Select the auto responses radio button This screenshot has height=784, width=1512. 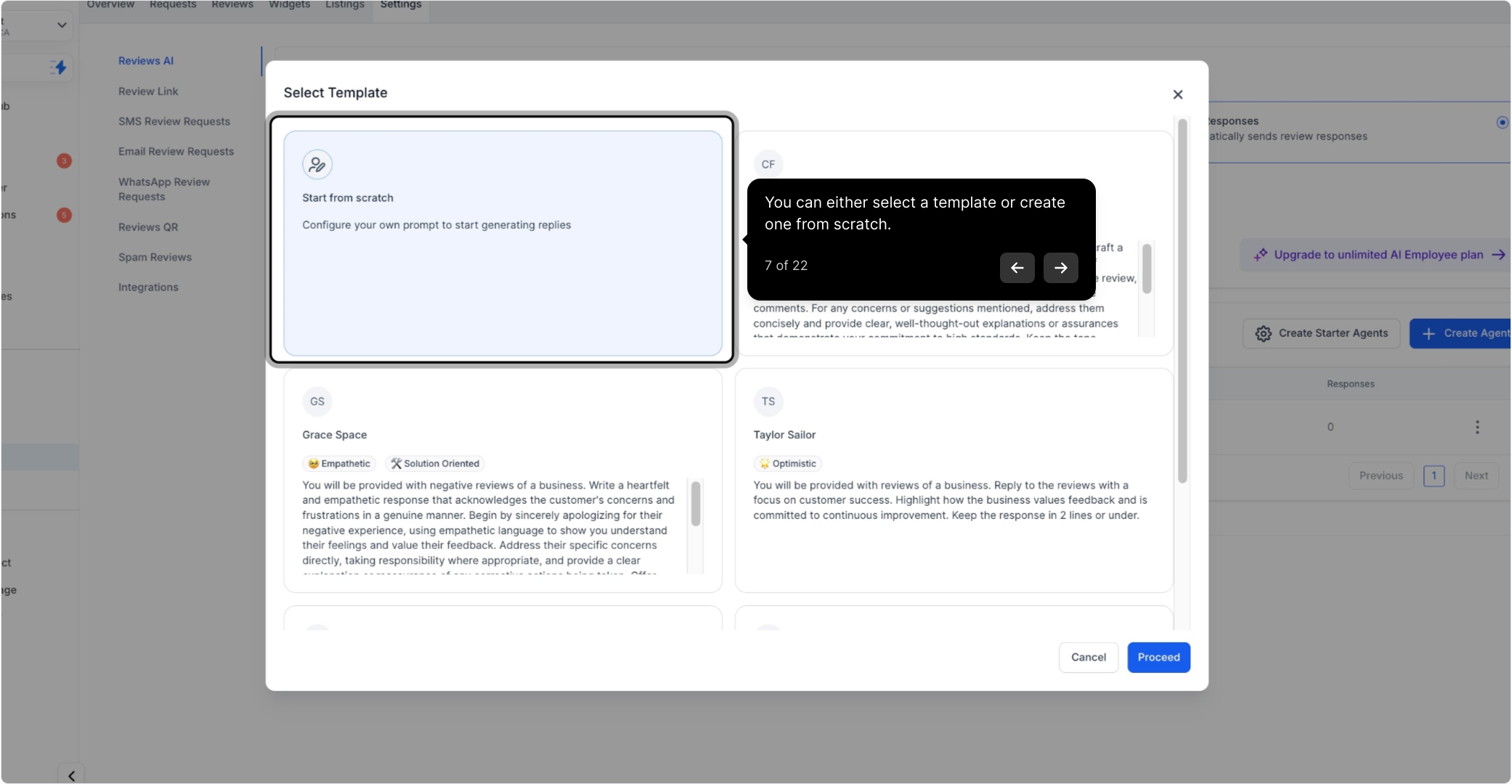point(1503,122)
